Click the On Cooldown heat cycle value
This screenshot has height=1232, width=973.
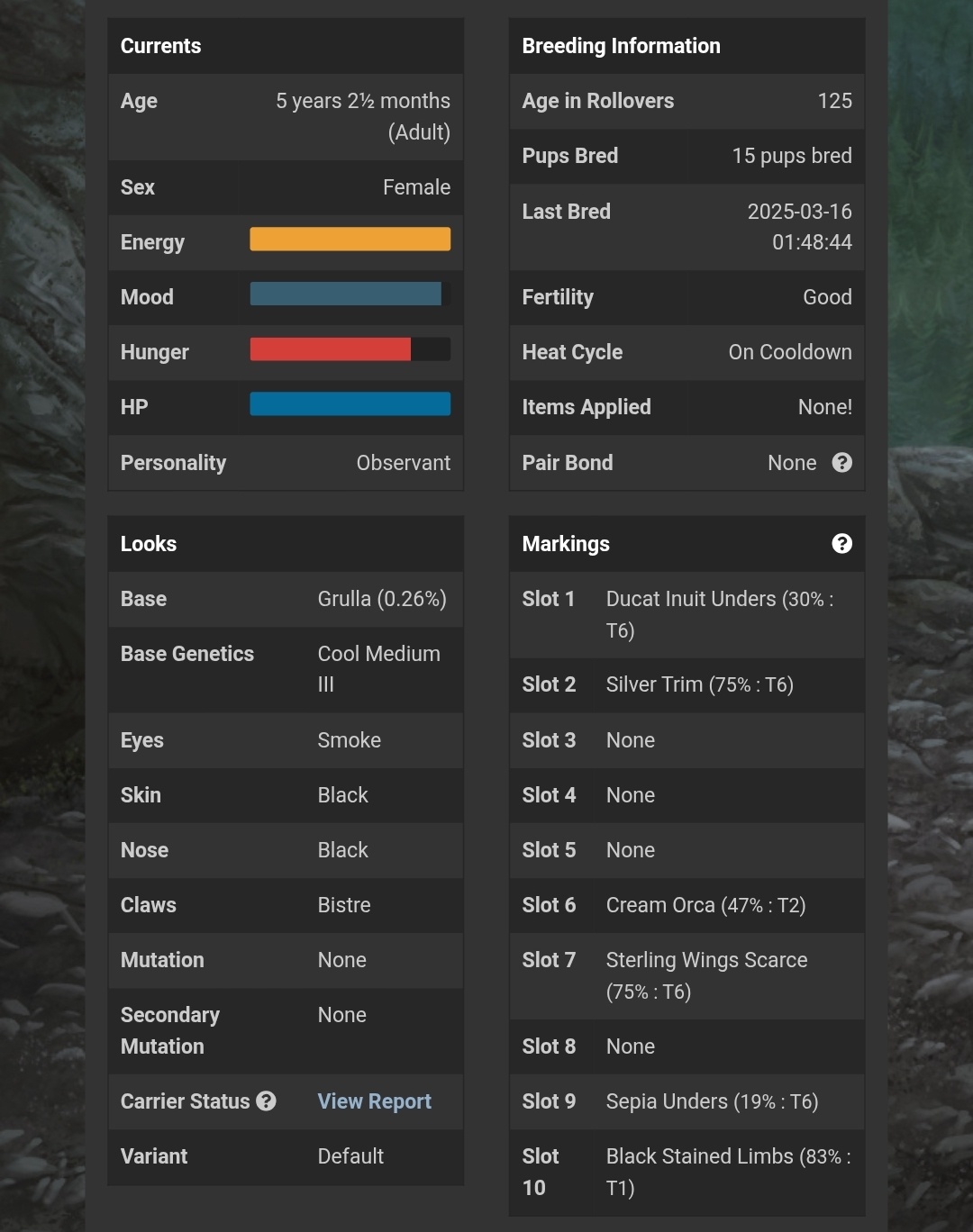(789, 352)
